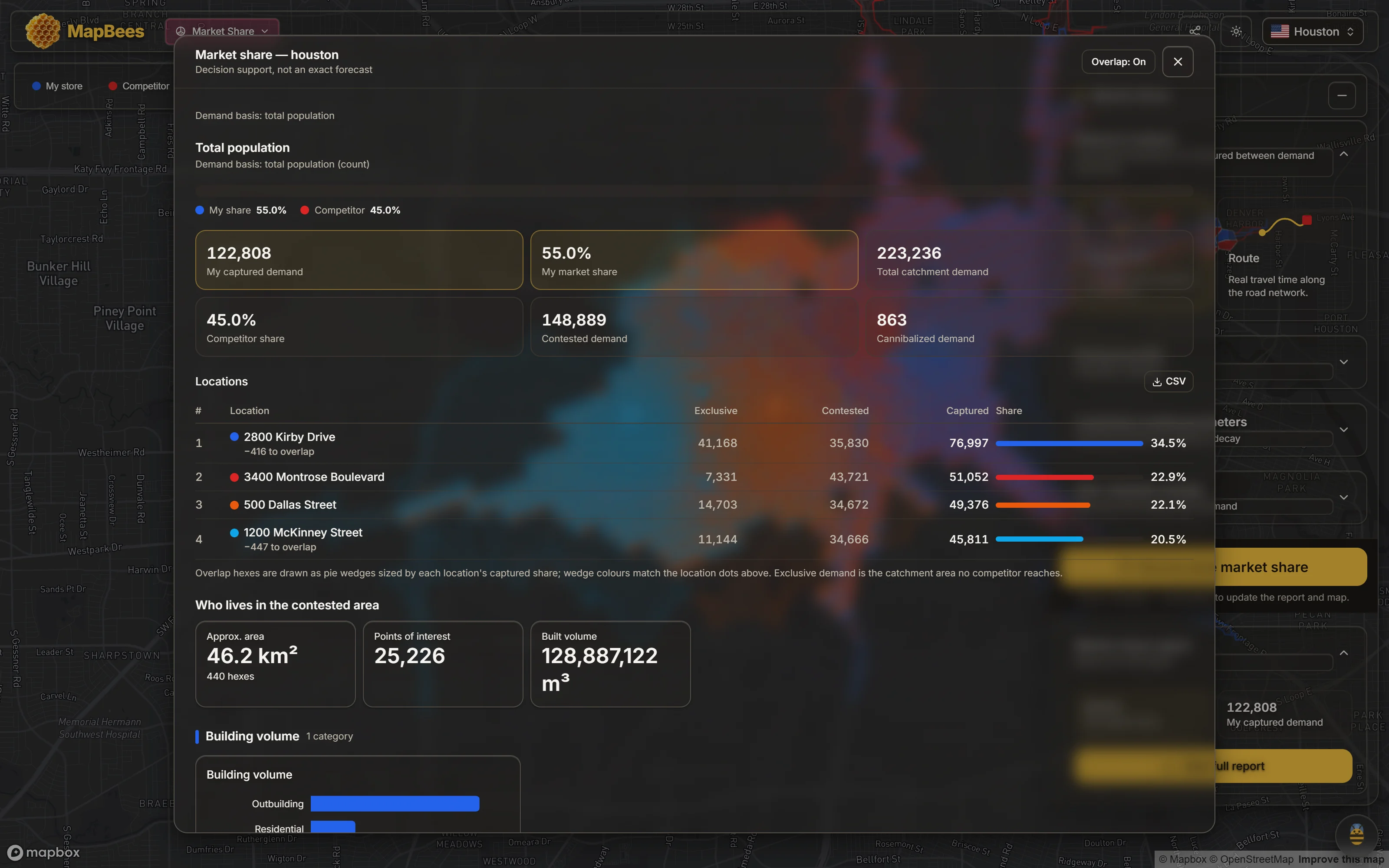Click the Competitor share 45.0% card
Viewport: 1389px width, 868px height.
359,327
